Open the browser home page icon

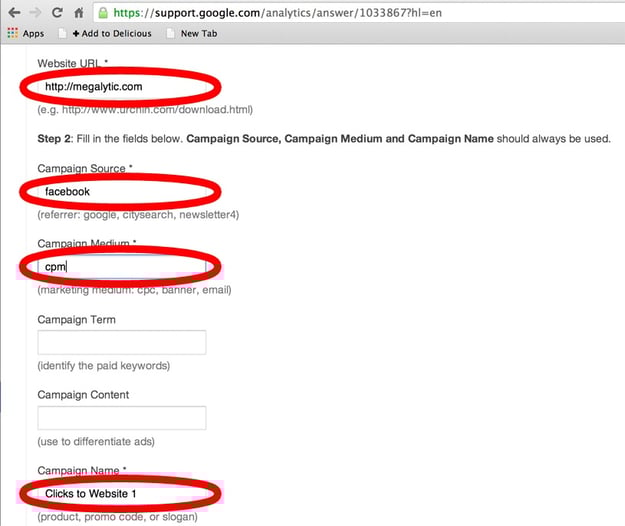pos(79,13)
